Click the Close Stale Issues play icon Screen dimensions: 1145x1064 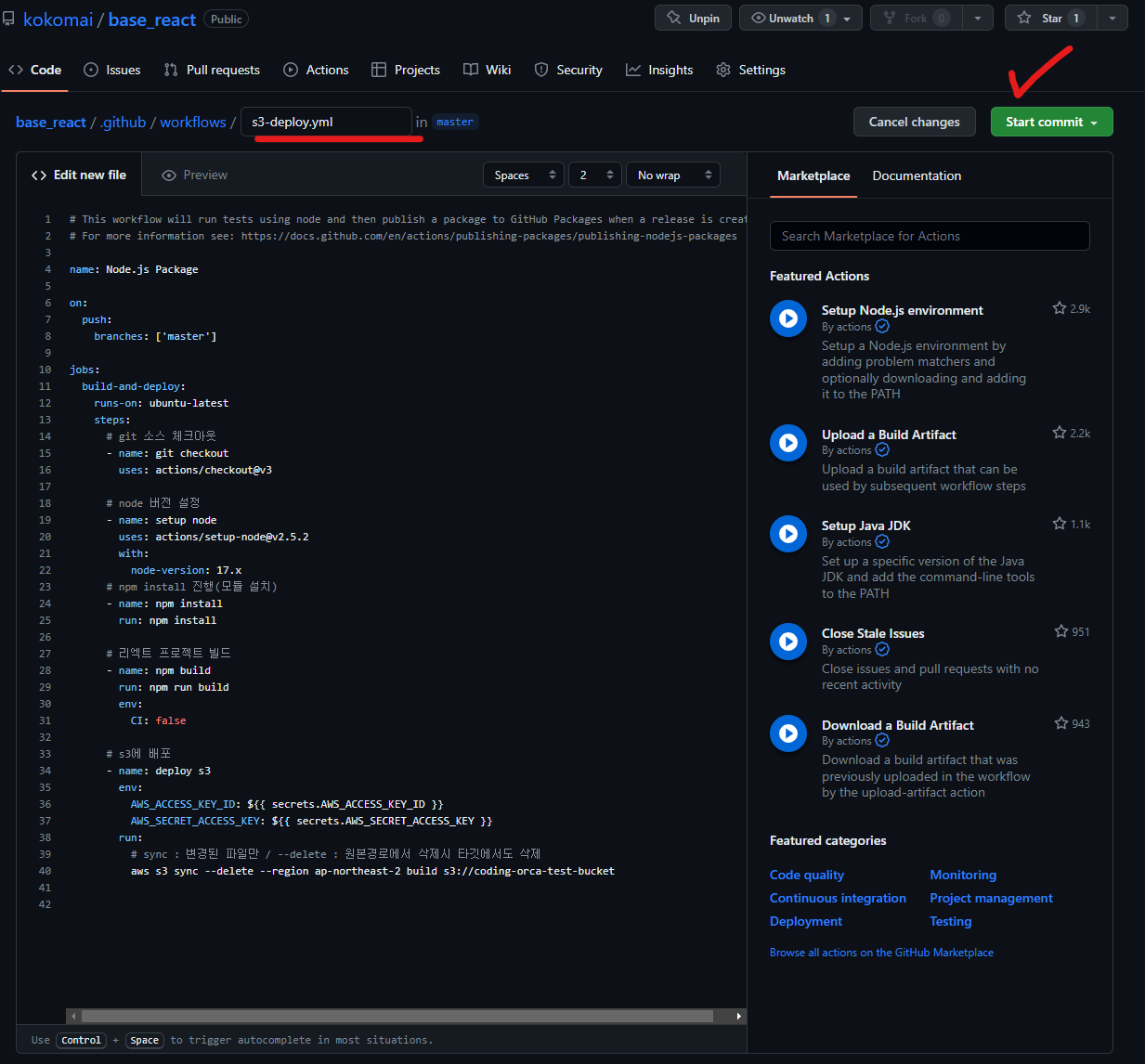pyautogui.click(x=788, y=642)
